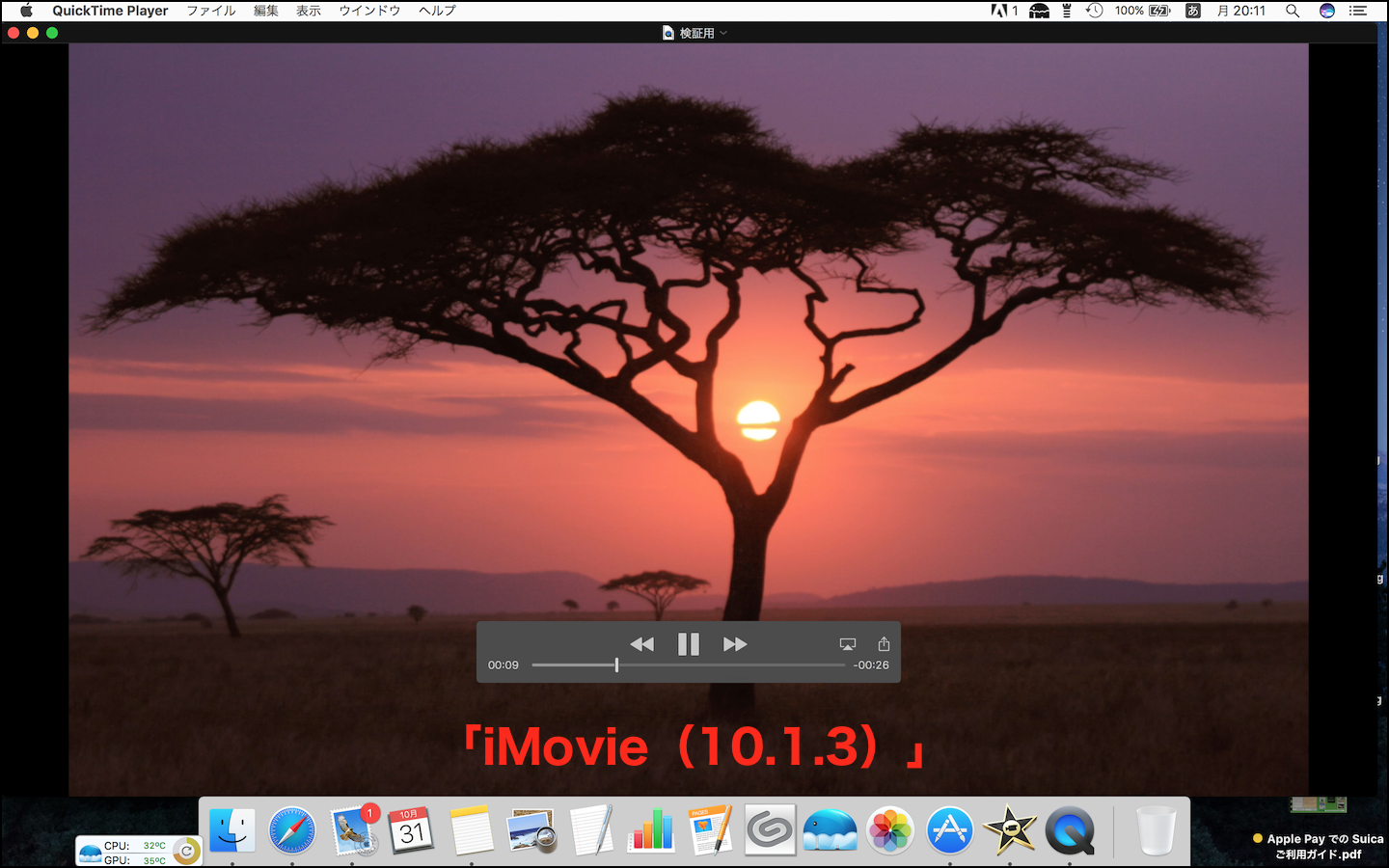Click the playback progress scrubber

coord(616,665)
